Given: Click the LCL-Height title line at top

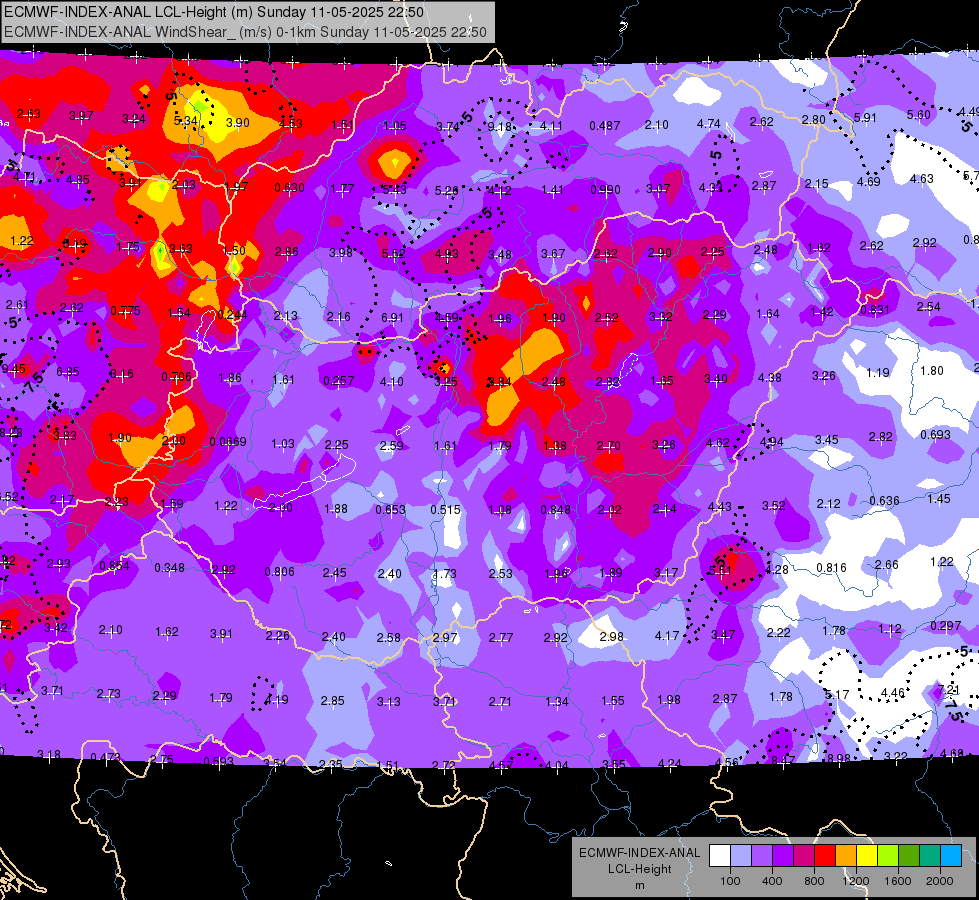Looking at the screenshot, I should tap(214, 12).
